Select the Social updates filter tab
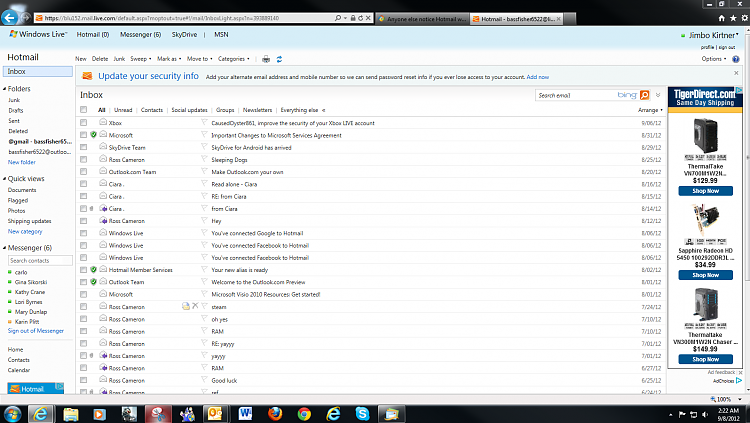Screen dimensions: 750x423 point(189,110)
